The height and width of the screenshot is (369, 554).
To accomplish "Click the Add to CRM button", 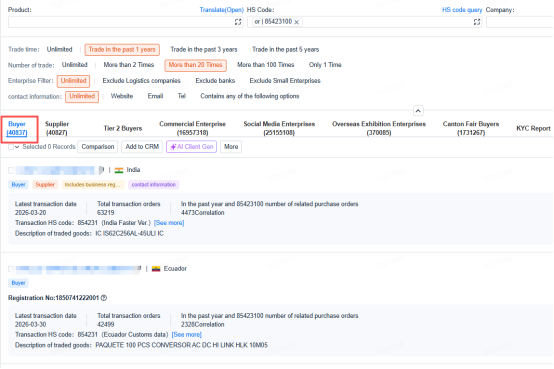I will [x=142, y=147].
